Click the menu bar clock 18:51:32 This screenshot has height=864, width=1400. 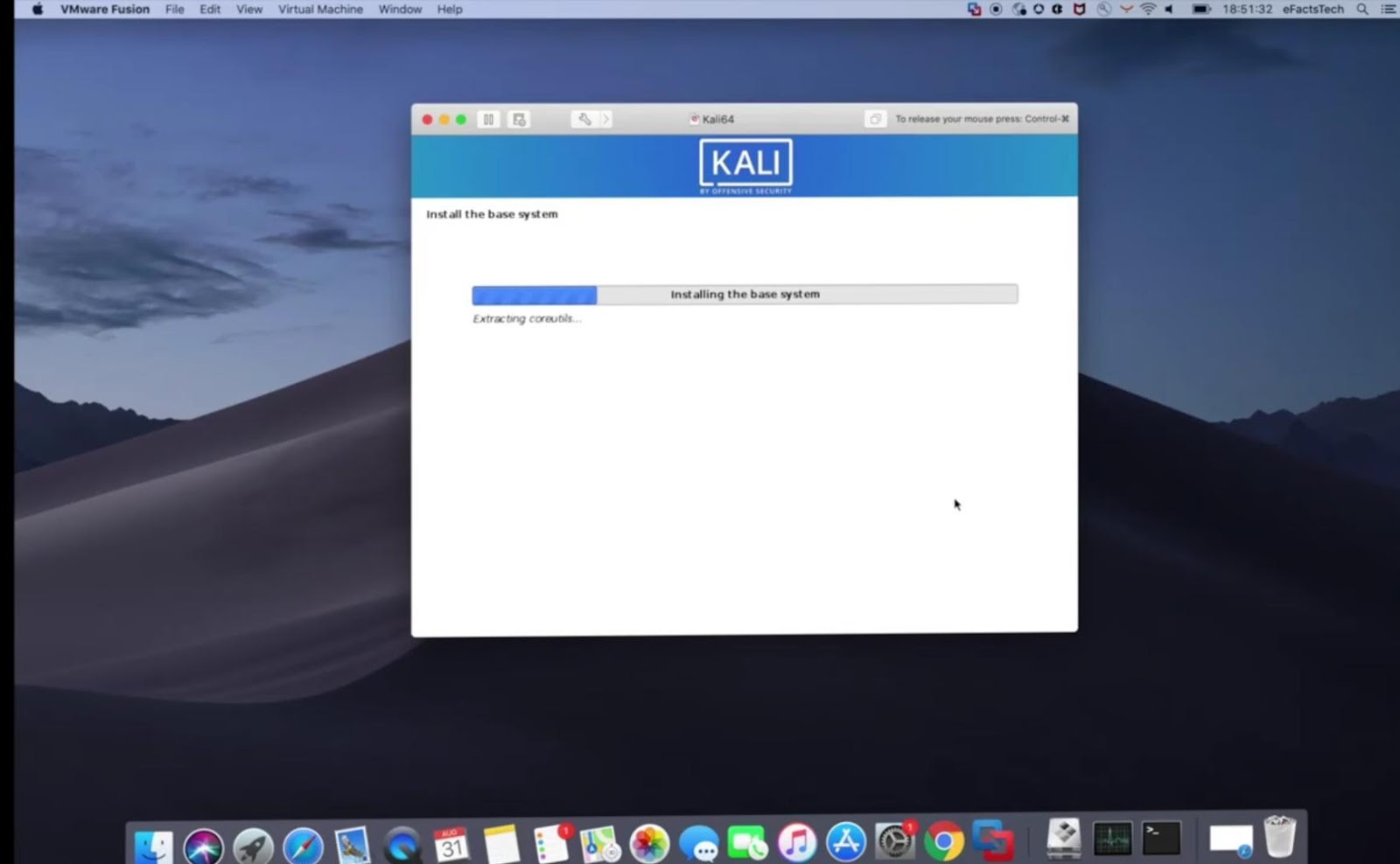coord(1247,9)
